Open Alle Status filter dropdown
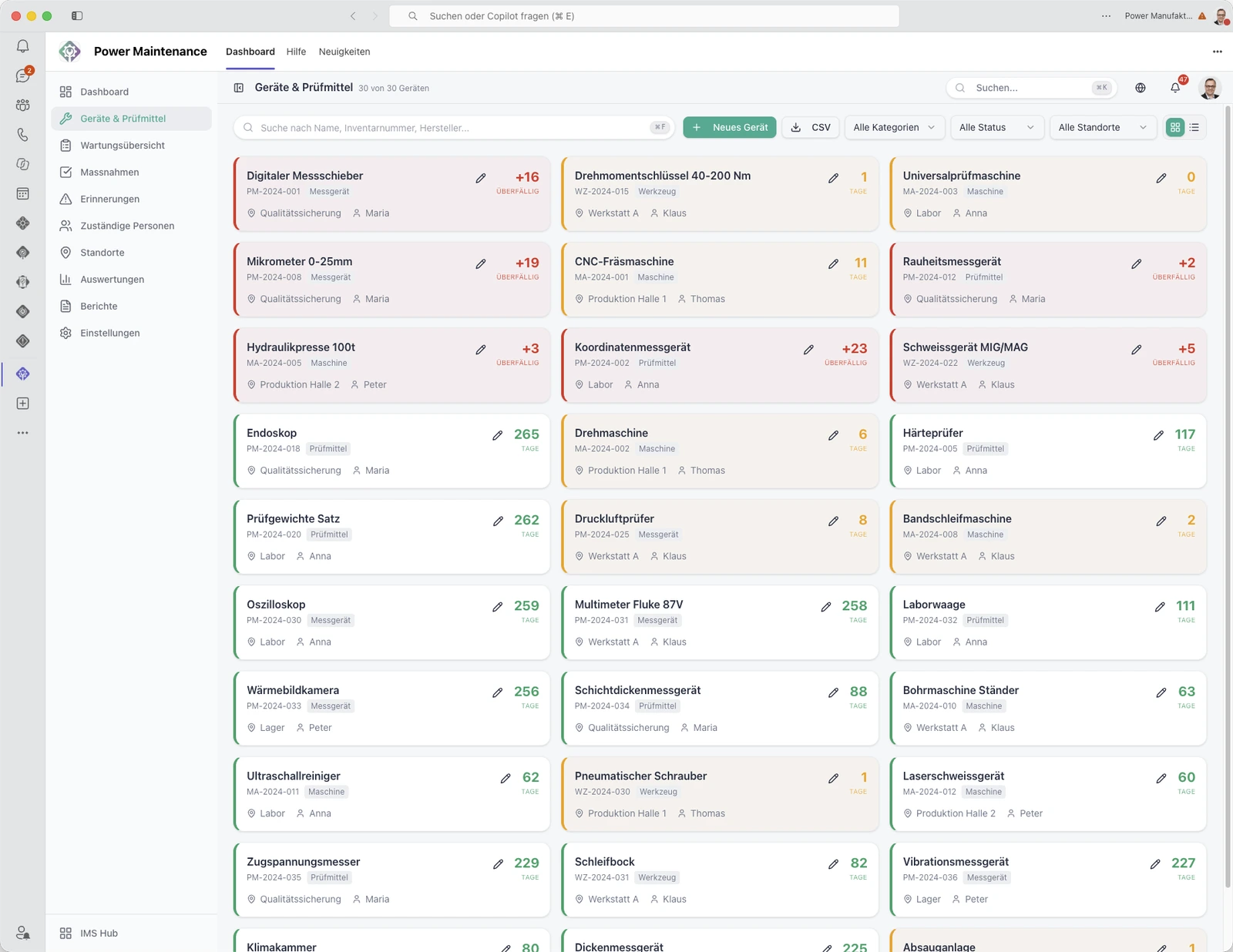Screen dimensions: 1233x952 tap(997, 127)
